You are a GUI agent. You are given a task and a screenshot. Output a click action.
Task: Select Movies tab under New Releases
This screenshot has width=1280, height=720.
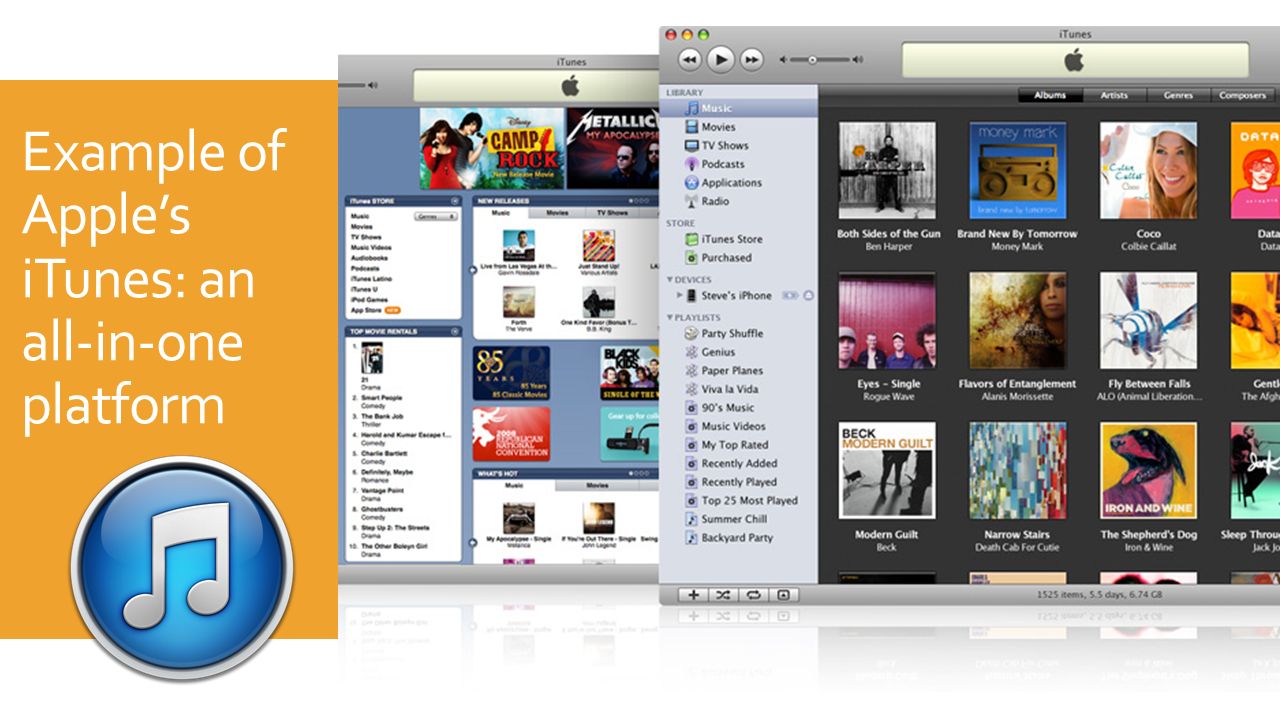557,213
